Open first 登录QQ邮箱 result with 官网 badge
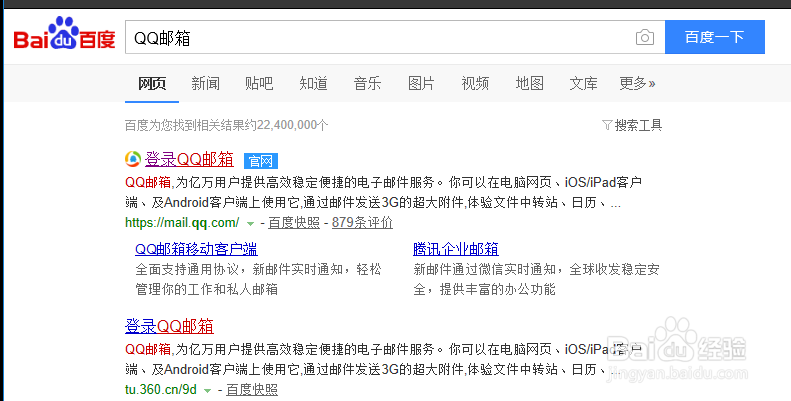The width and height of the screenshot is (791, 401). pos(189,159)
